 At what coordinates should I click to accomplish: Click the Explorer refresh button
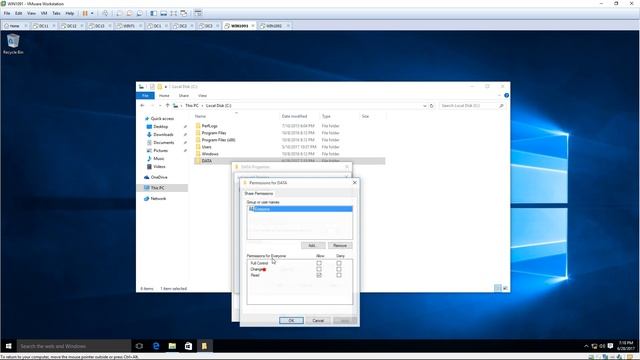(431, 106)
